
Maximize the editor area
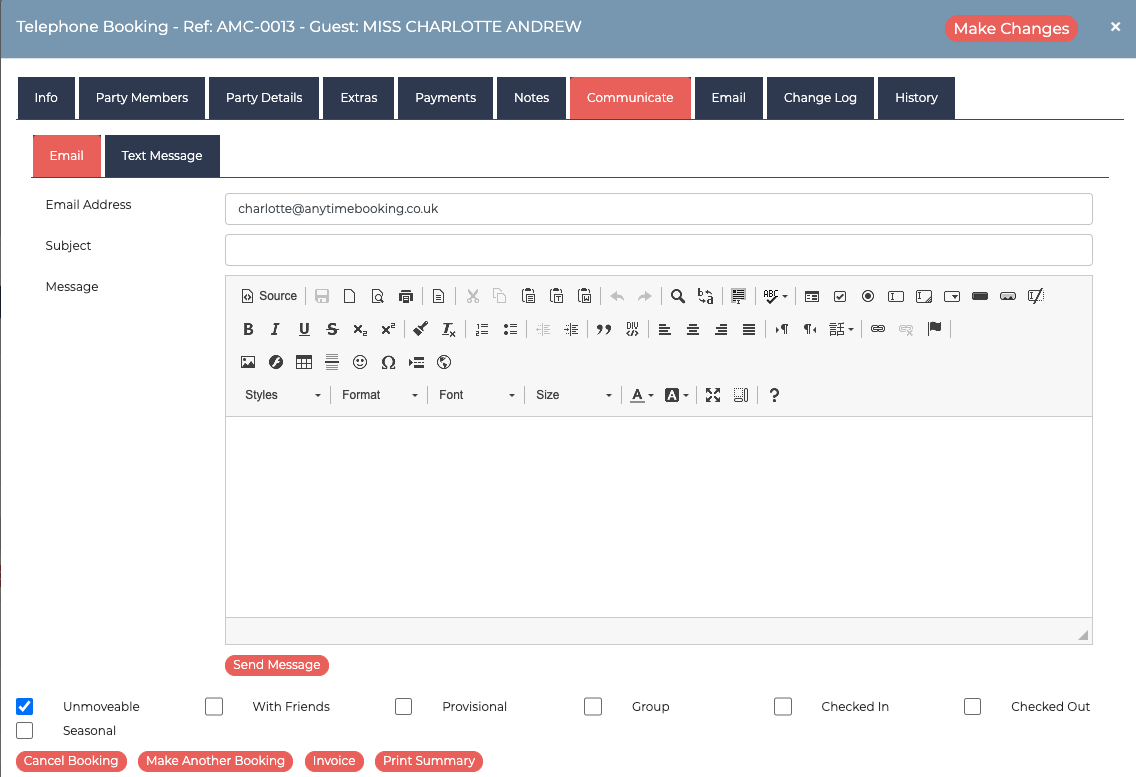(713, 395)
